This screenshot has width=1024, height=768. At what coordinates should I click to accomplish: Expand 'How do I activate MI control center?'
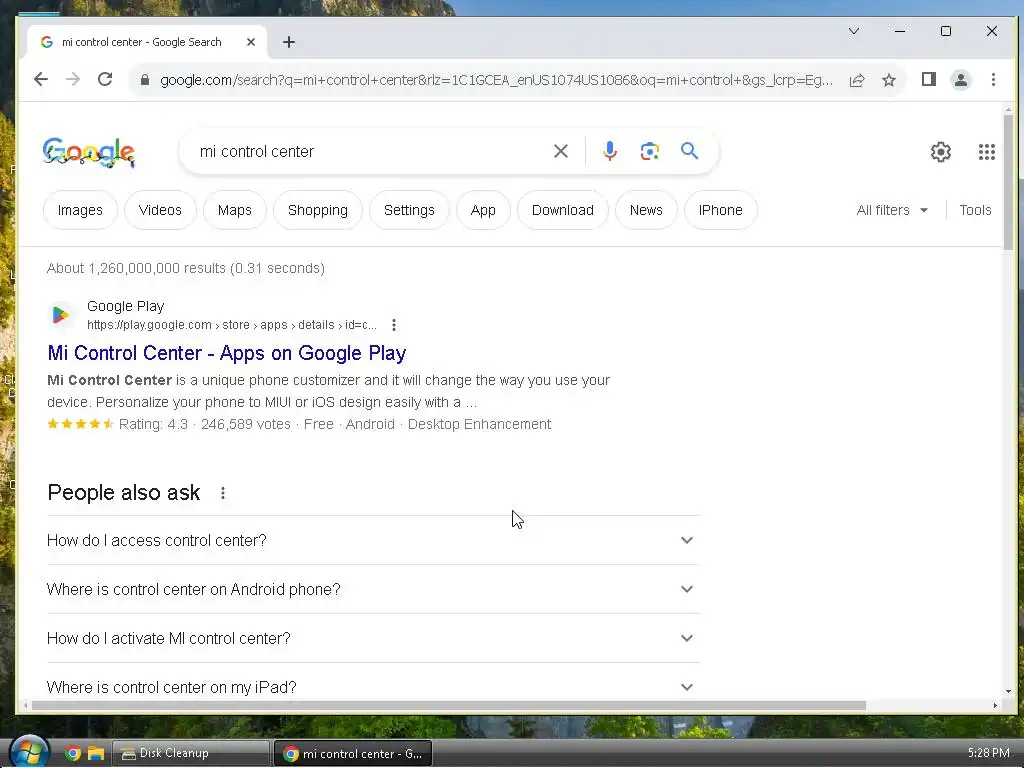click(373, 639)
